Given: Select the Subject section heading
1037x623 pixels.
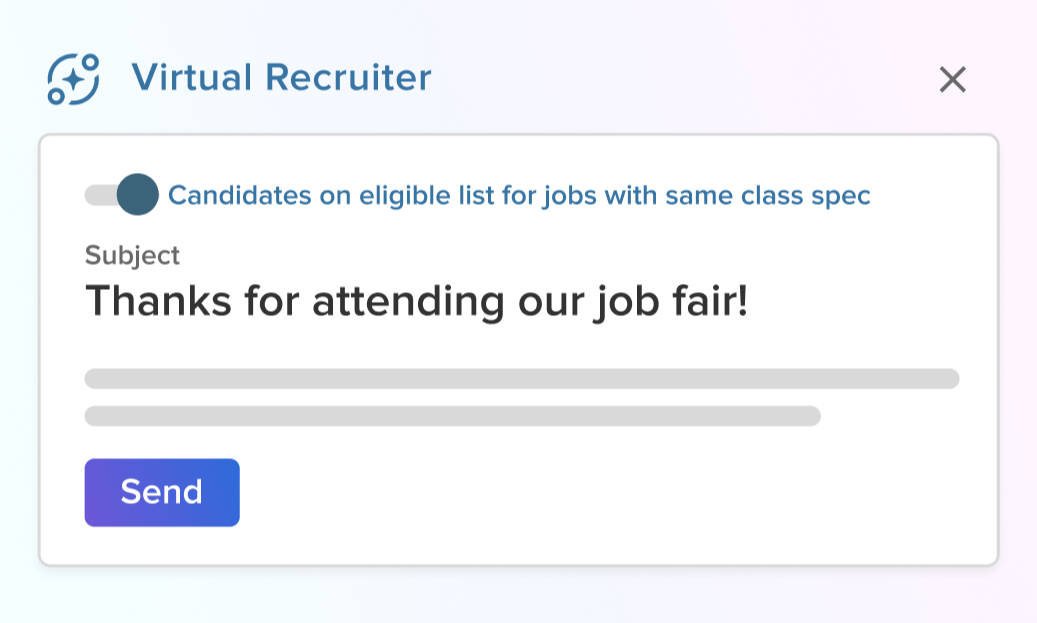Looking at the screenshot, I should click(132, 256).
